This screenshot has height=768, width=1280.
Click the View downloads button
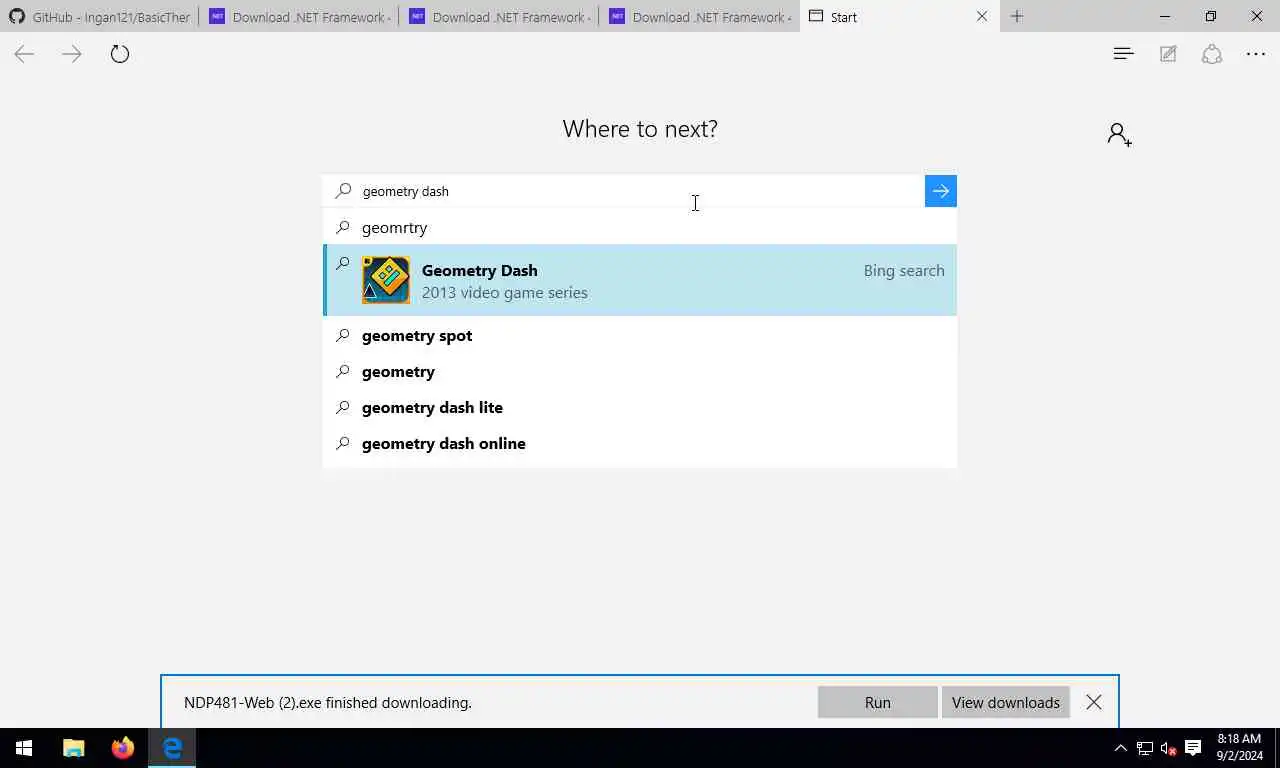1006,702
